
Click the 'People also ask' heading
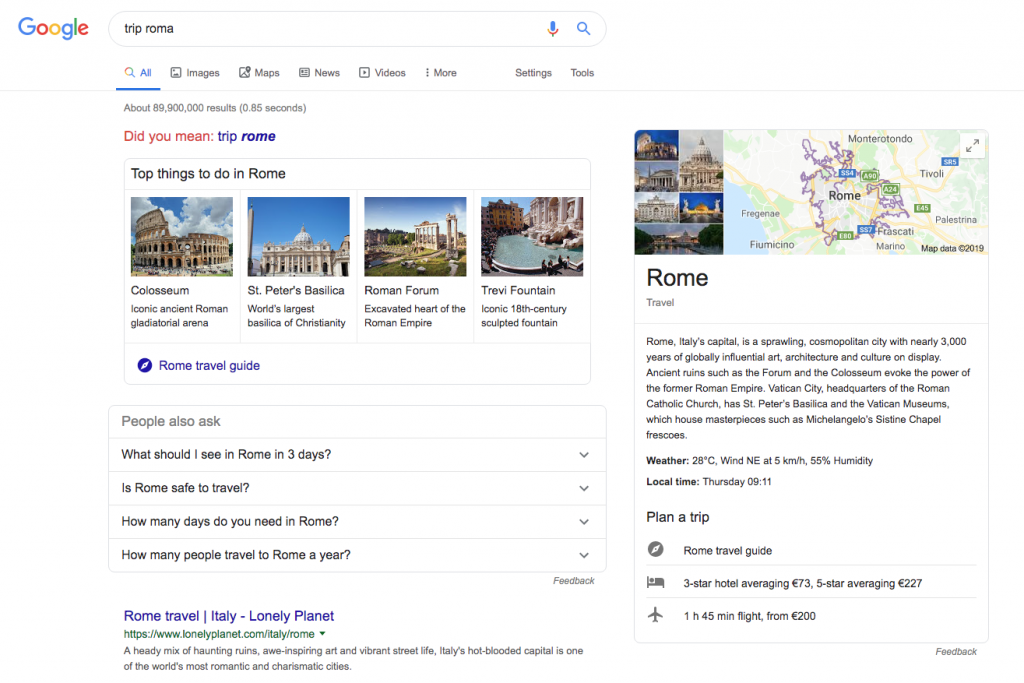171,422
